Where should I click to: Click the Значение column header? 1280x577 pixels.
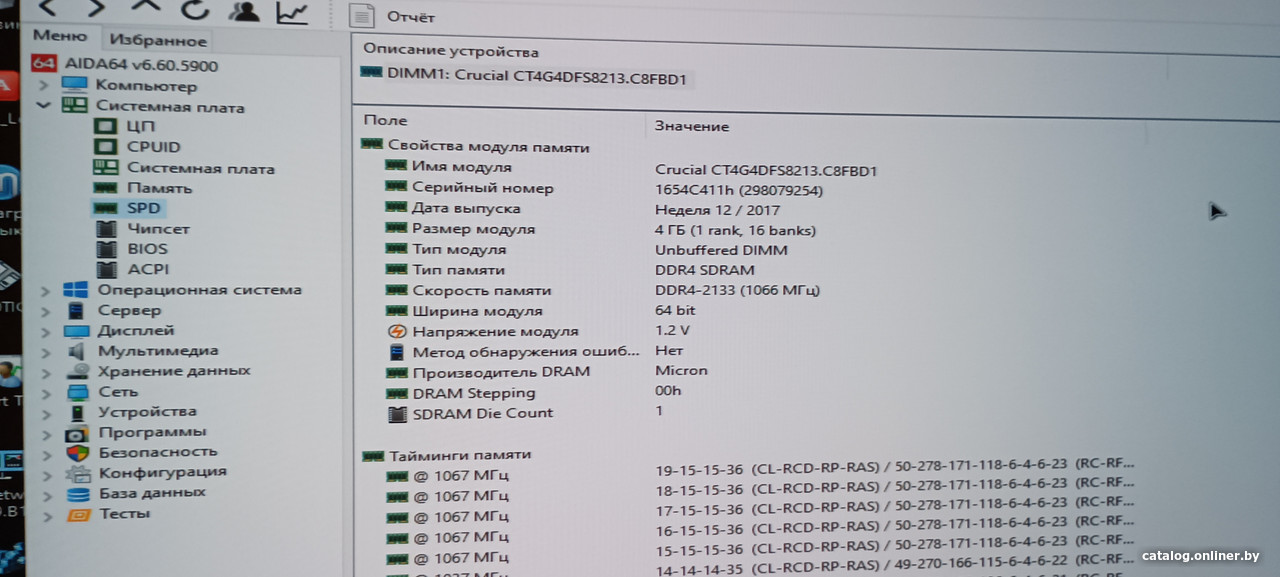[x=692, y=126]
